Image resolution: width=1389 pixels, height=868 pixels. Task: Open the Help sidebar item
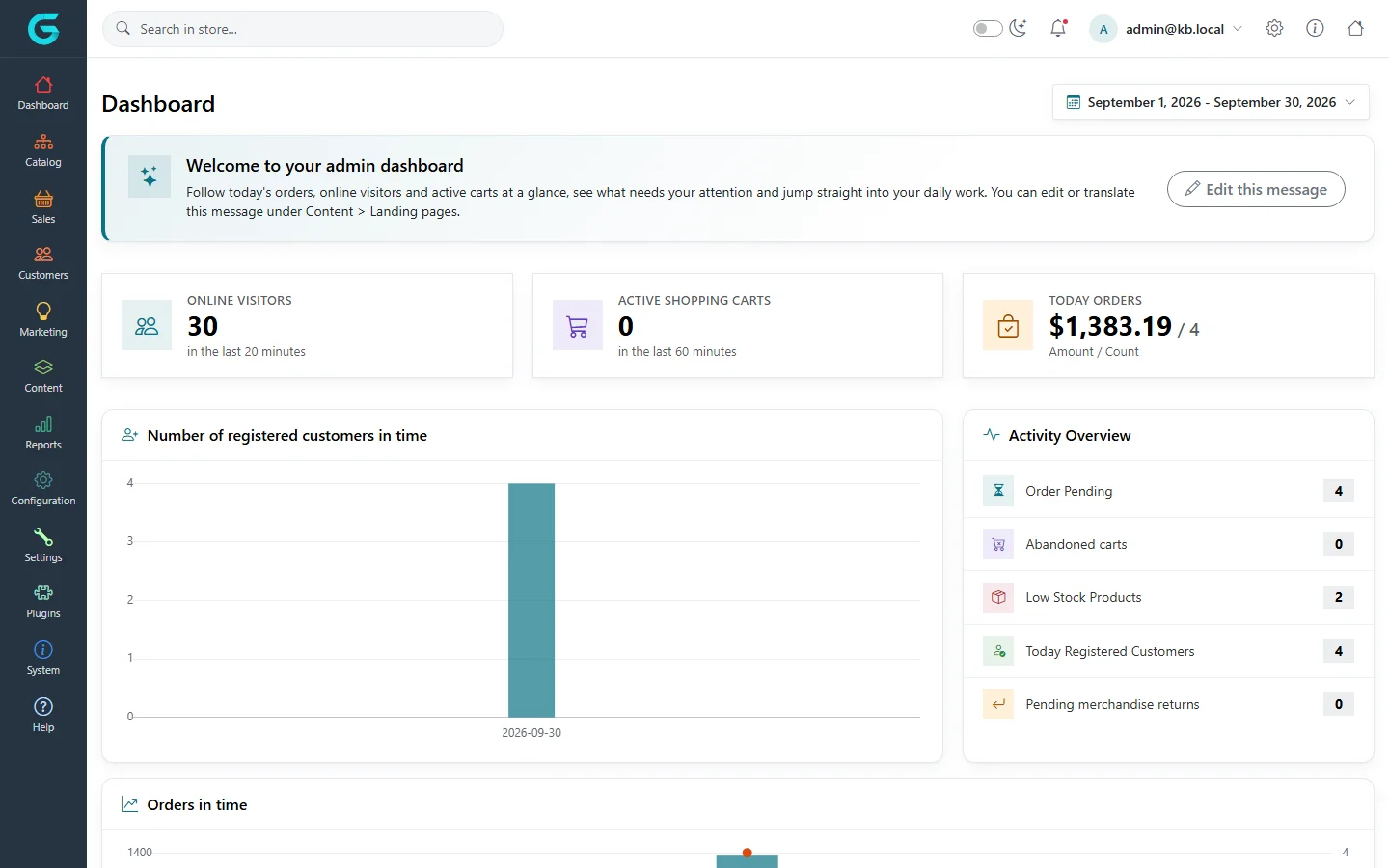tap(43, 716)
